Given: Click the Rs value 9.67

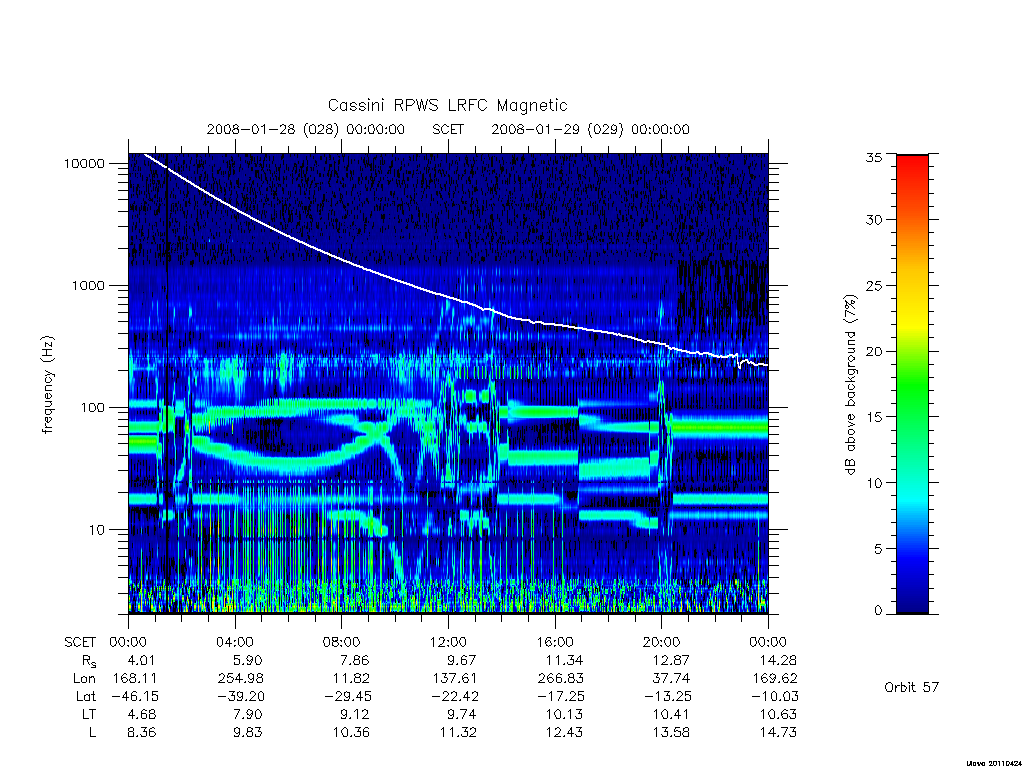Looking at the screenshot, I should click(461, 660).
